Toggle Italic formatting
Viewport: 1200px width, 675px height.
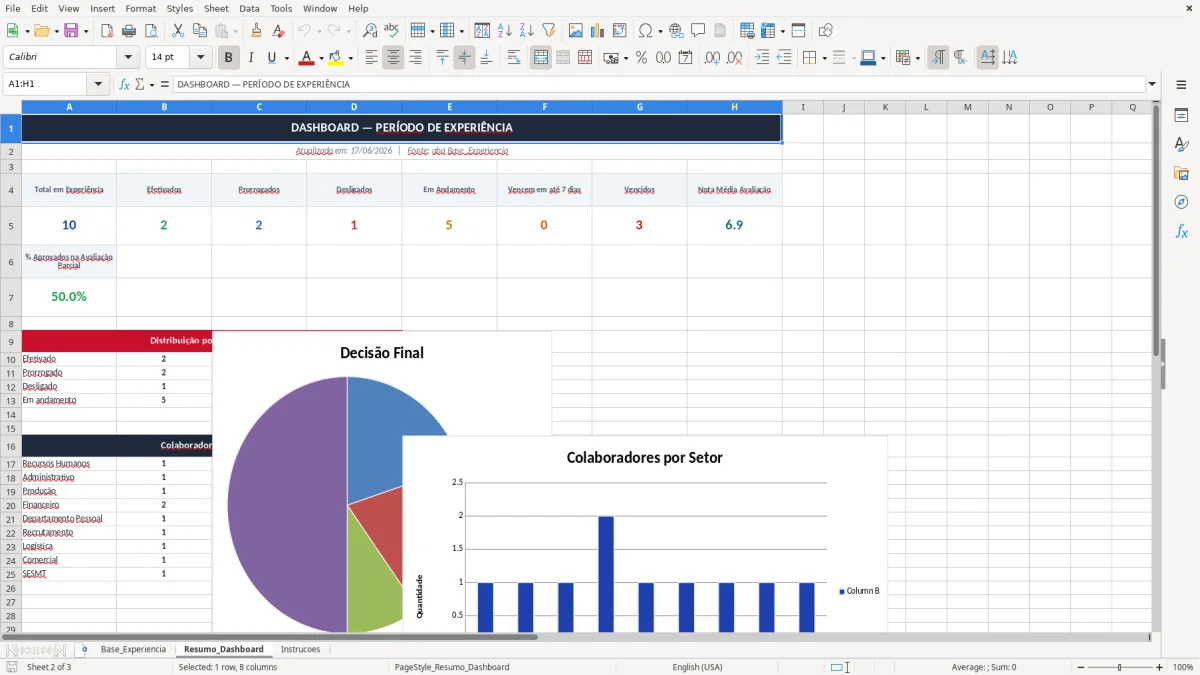(x=251, y=58)
